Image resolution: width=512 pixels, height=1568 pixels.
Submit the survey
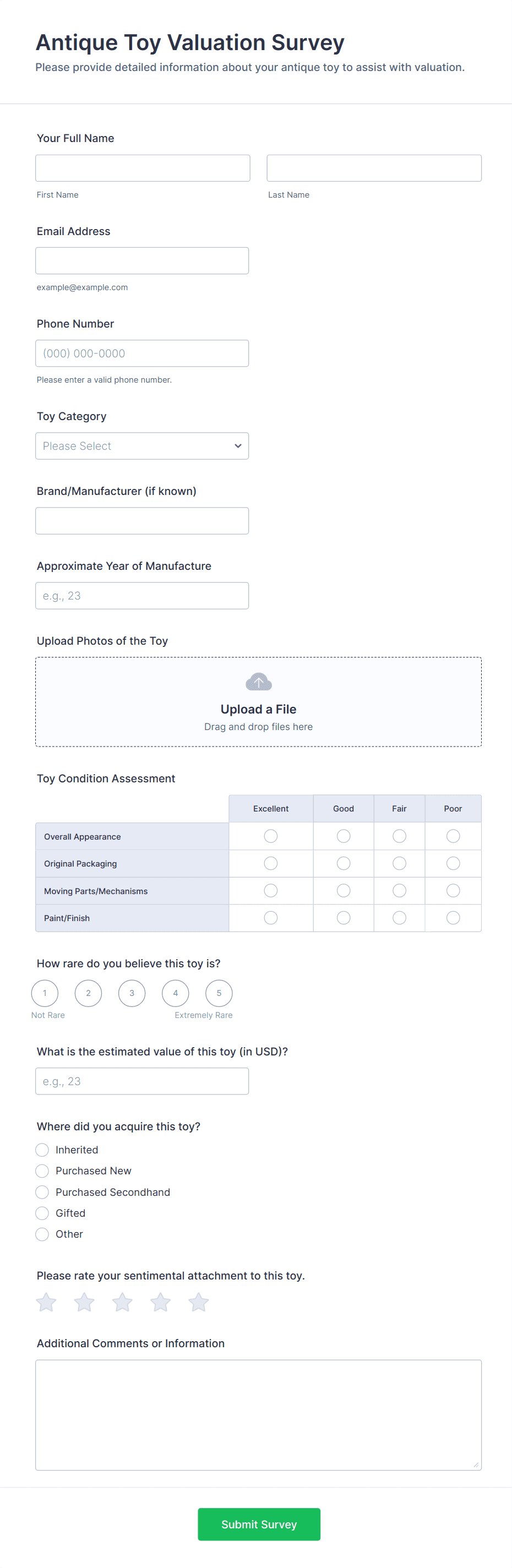pos(259,1523)
